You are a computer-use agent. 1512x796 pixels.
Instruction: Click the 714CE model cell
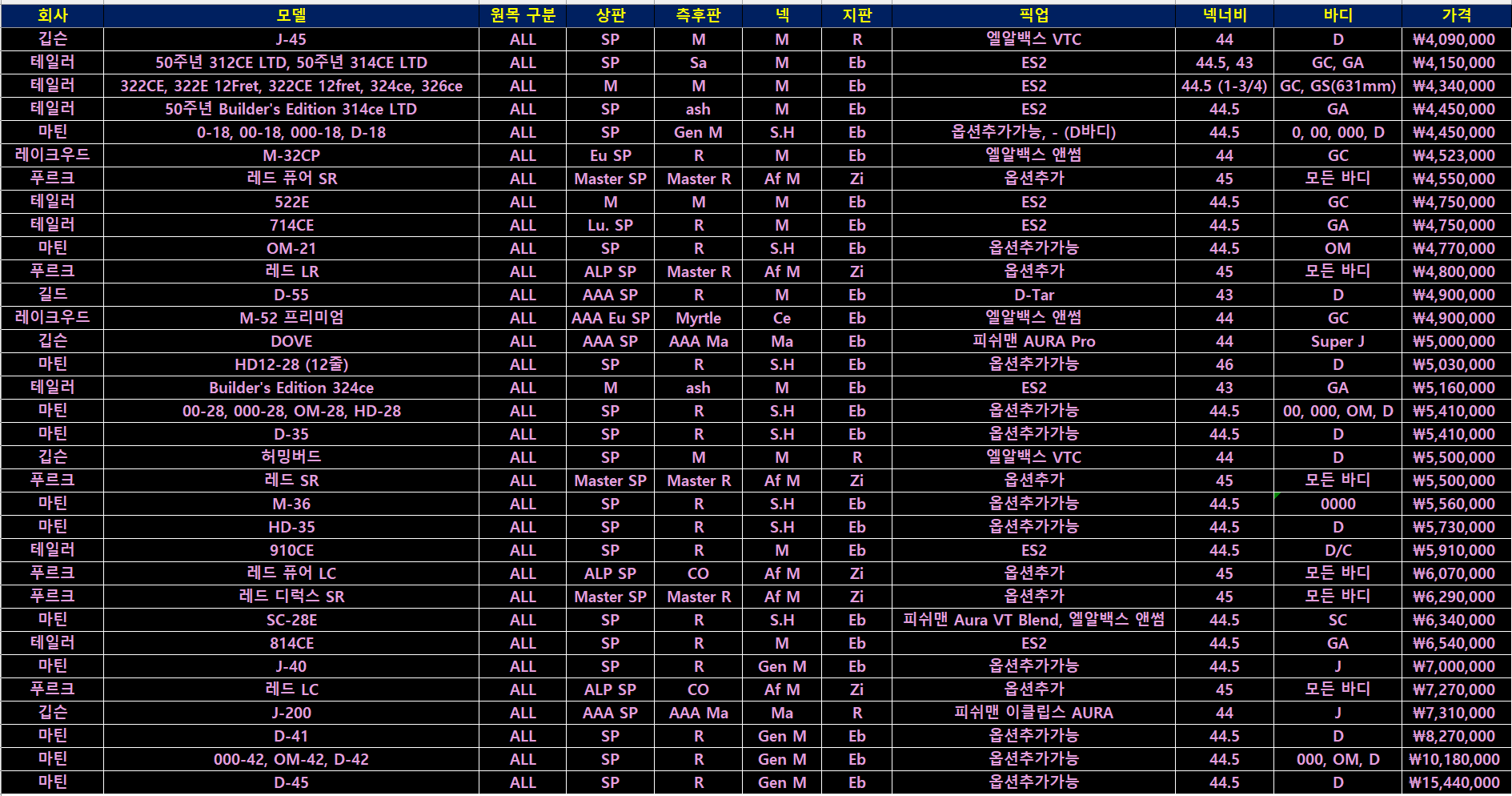coord(291,225)
